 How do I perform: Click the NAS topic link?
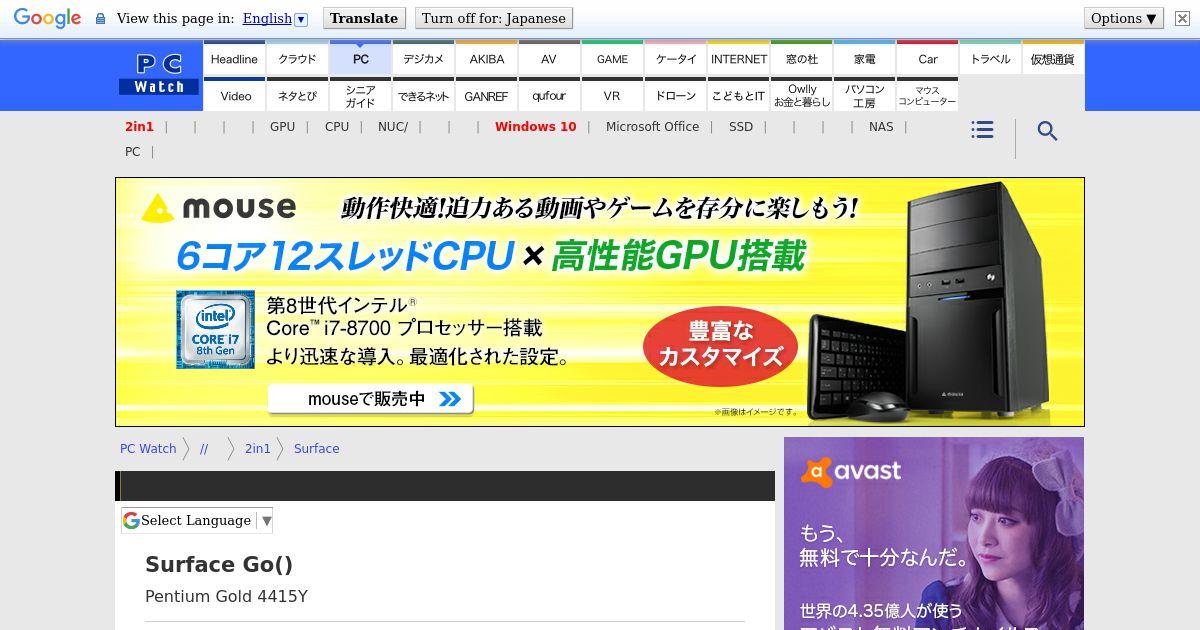(x=881, y=126)
